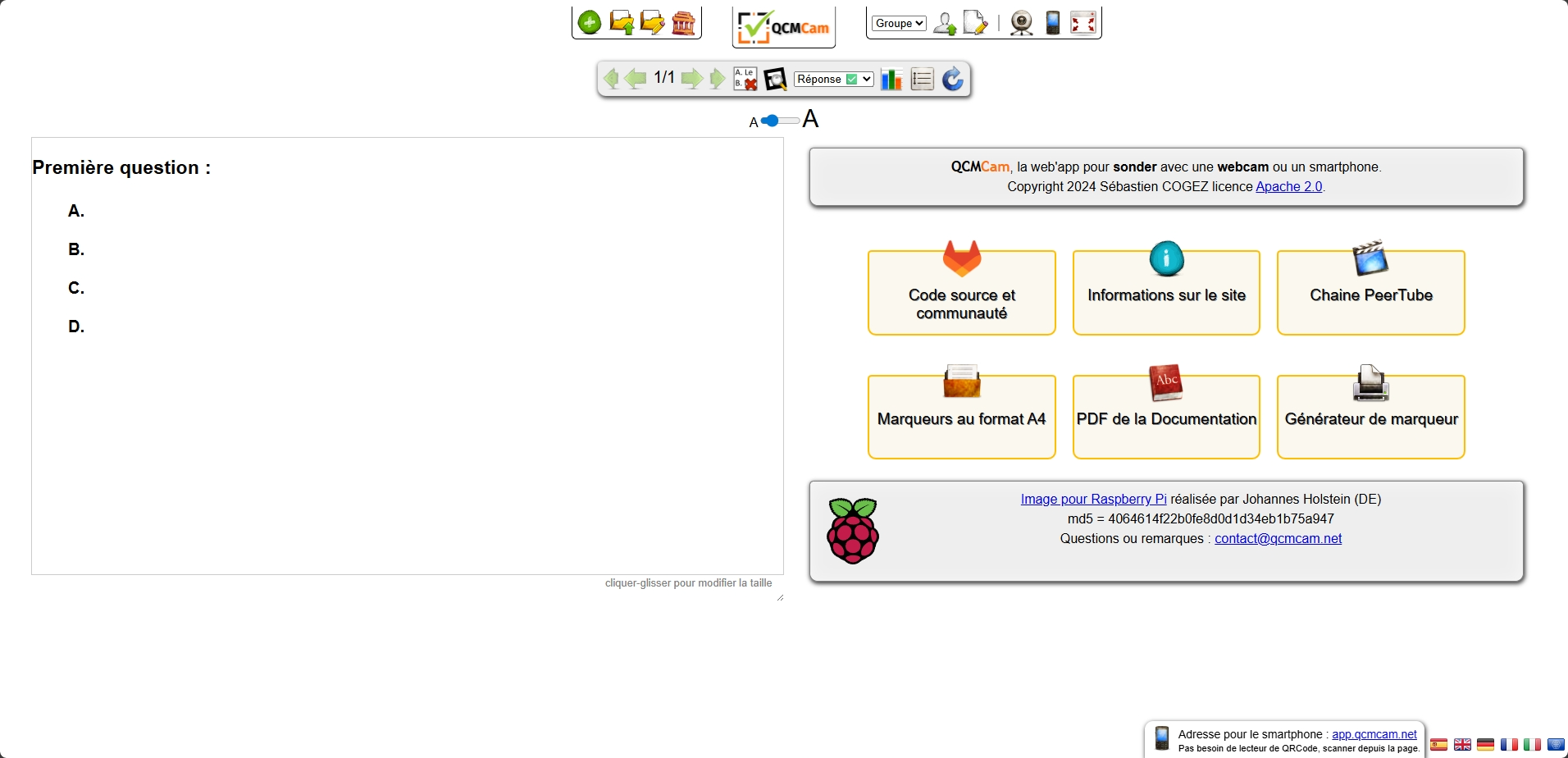Screen dimensions: 1568x758
Task: Follow the Apache 2.0 licence link
Action: (1288, 186)
